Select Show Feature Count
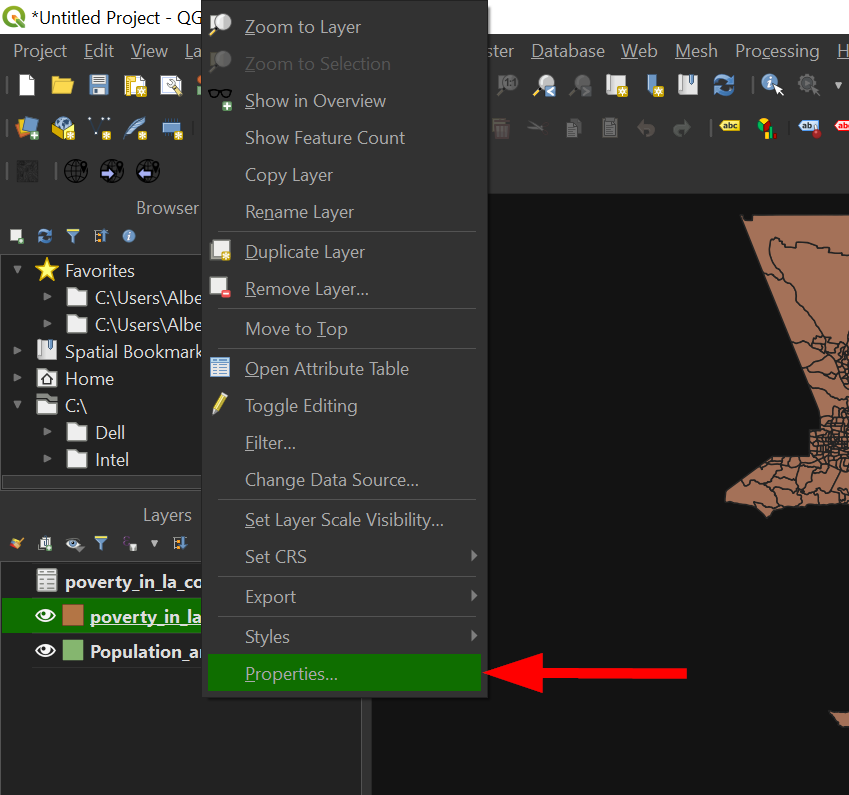Image resolution: width=849 pixels, height=795 pixels. click(x=344, y=138)
